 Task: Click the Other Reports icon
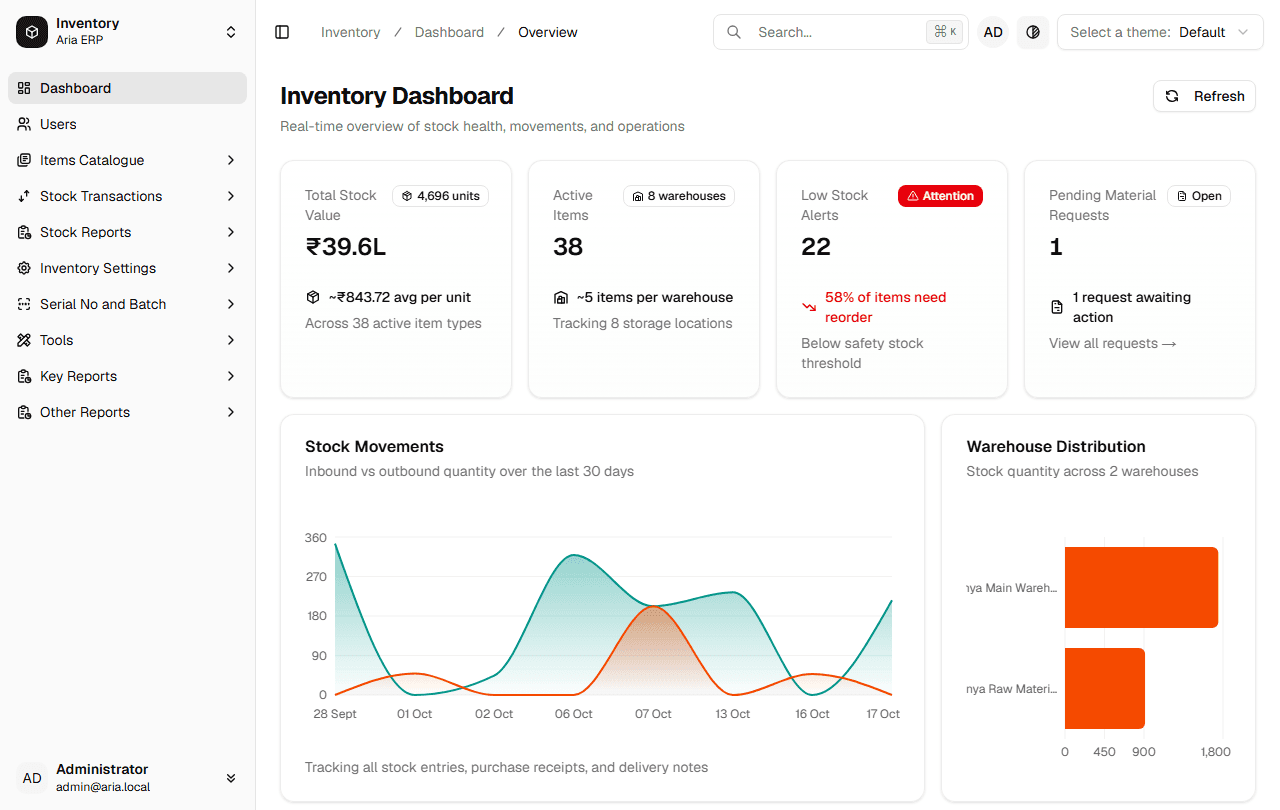(24, 412)
